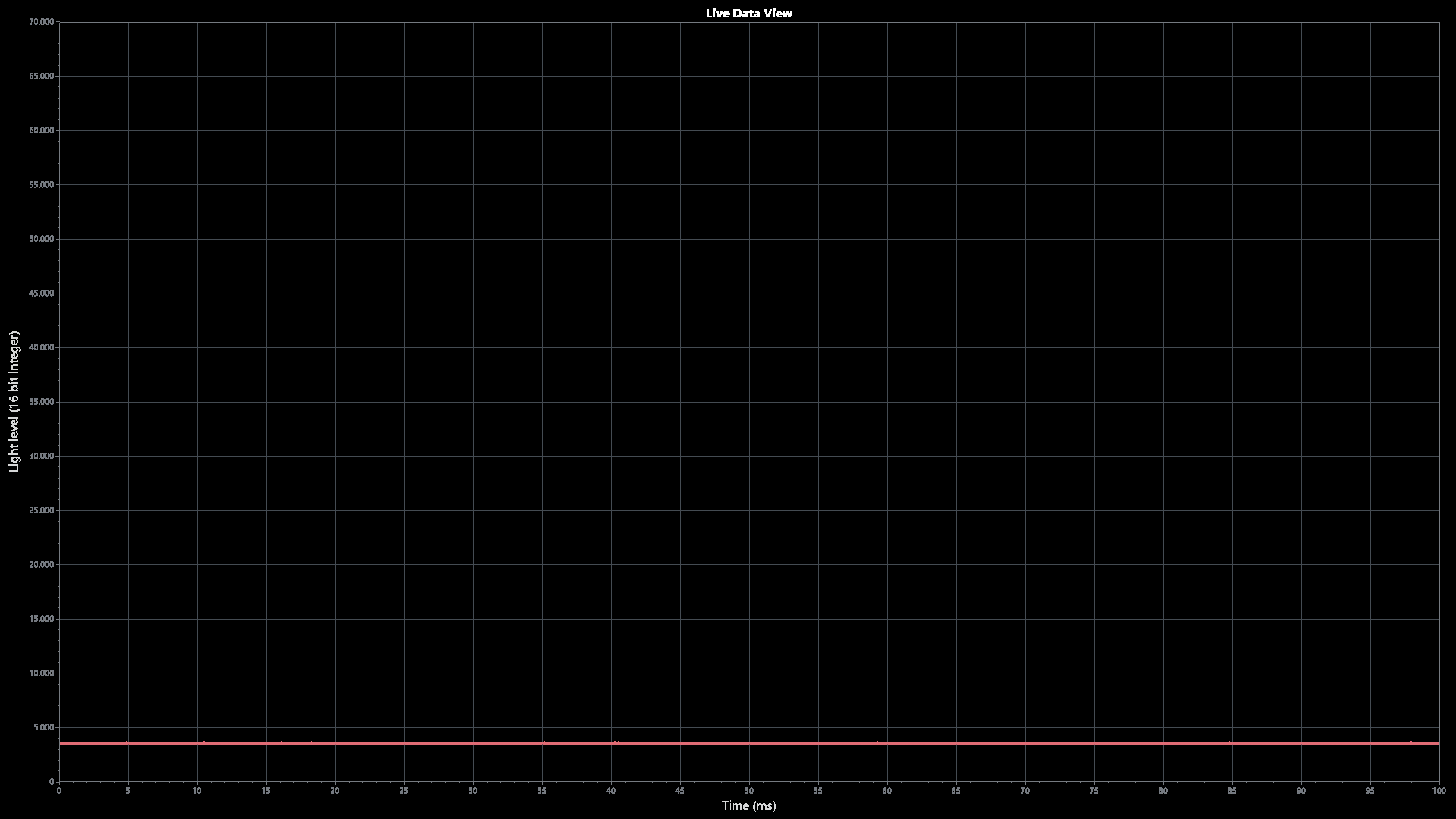Click the 5 ms x-axis tick label
This screenshot has height=819, width=1456.
[x=127, y=791]
